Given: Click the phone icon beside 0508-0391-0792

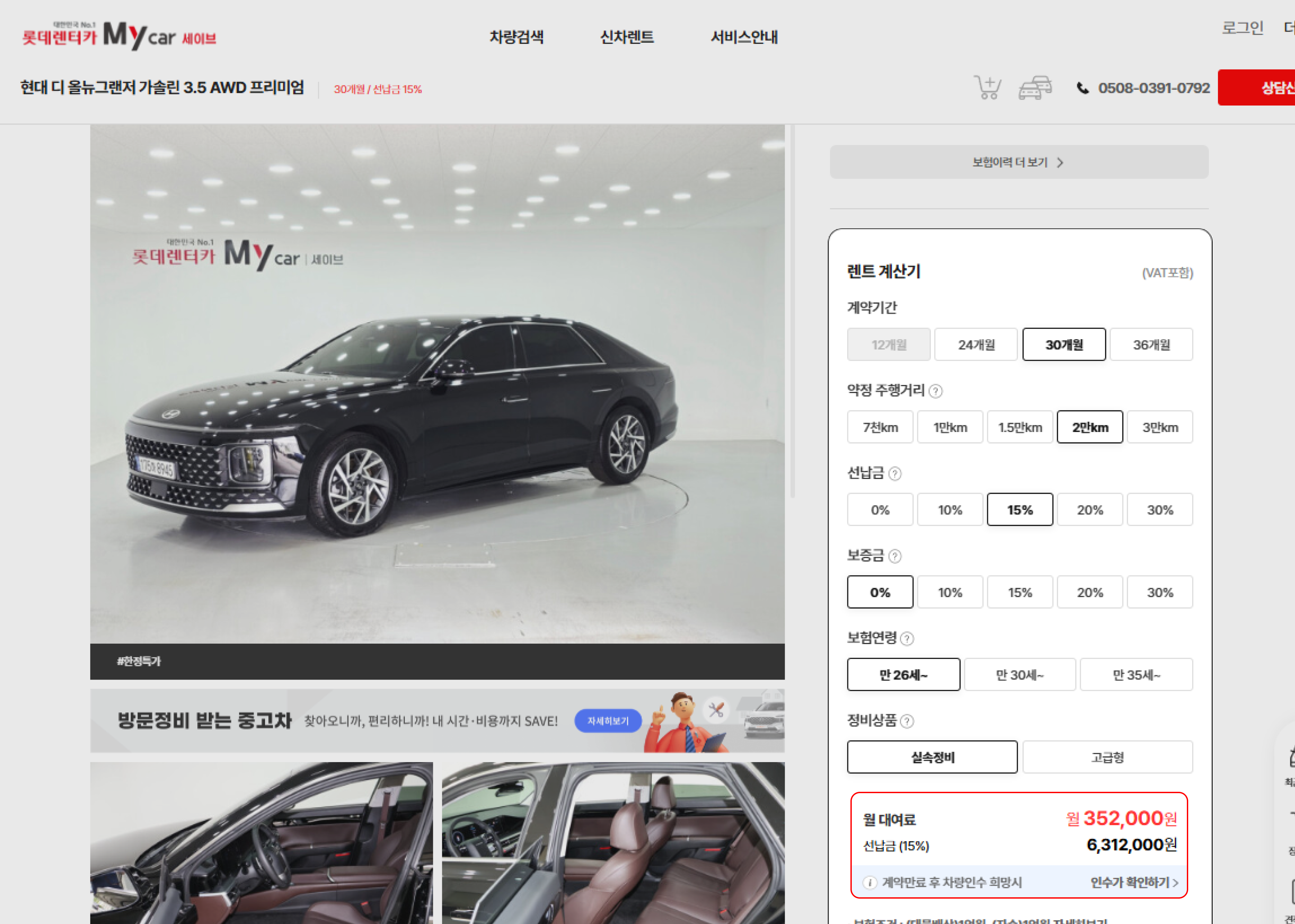Looking at the screenshot, I should click(x=1082, y=88).
